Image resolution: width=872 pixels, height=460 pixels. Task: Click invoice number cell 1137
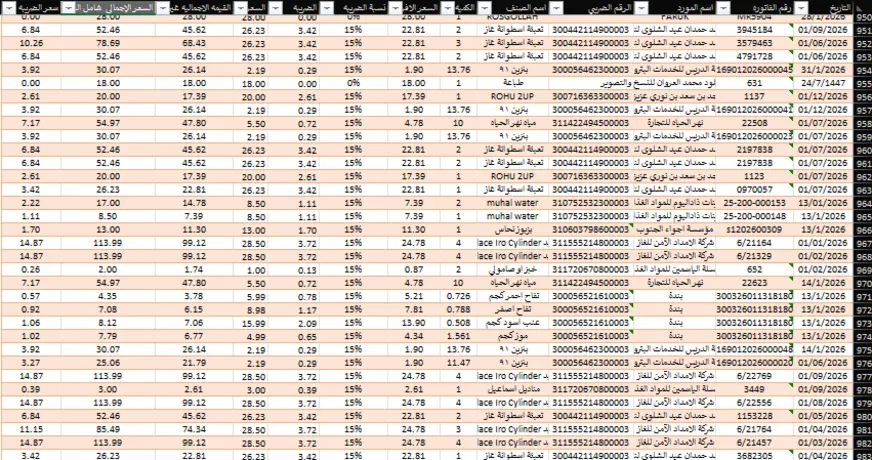755,96
